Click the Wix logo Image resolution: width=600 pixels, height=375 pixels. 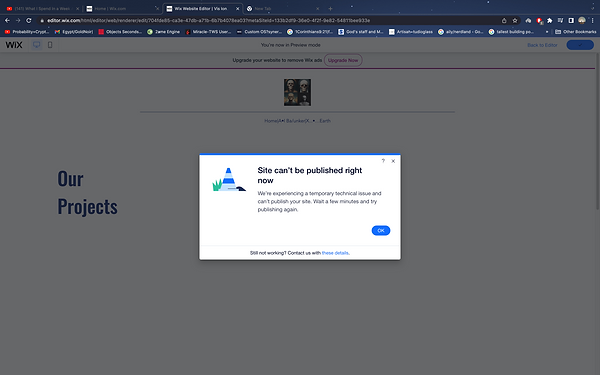tap(14, 45)
